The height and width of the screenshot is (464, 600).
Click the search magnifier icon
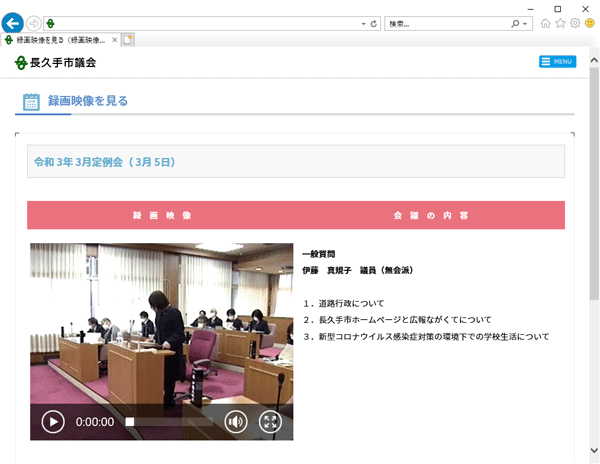(x=515, y=23)
